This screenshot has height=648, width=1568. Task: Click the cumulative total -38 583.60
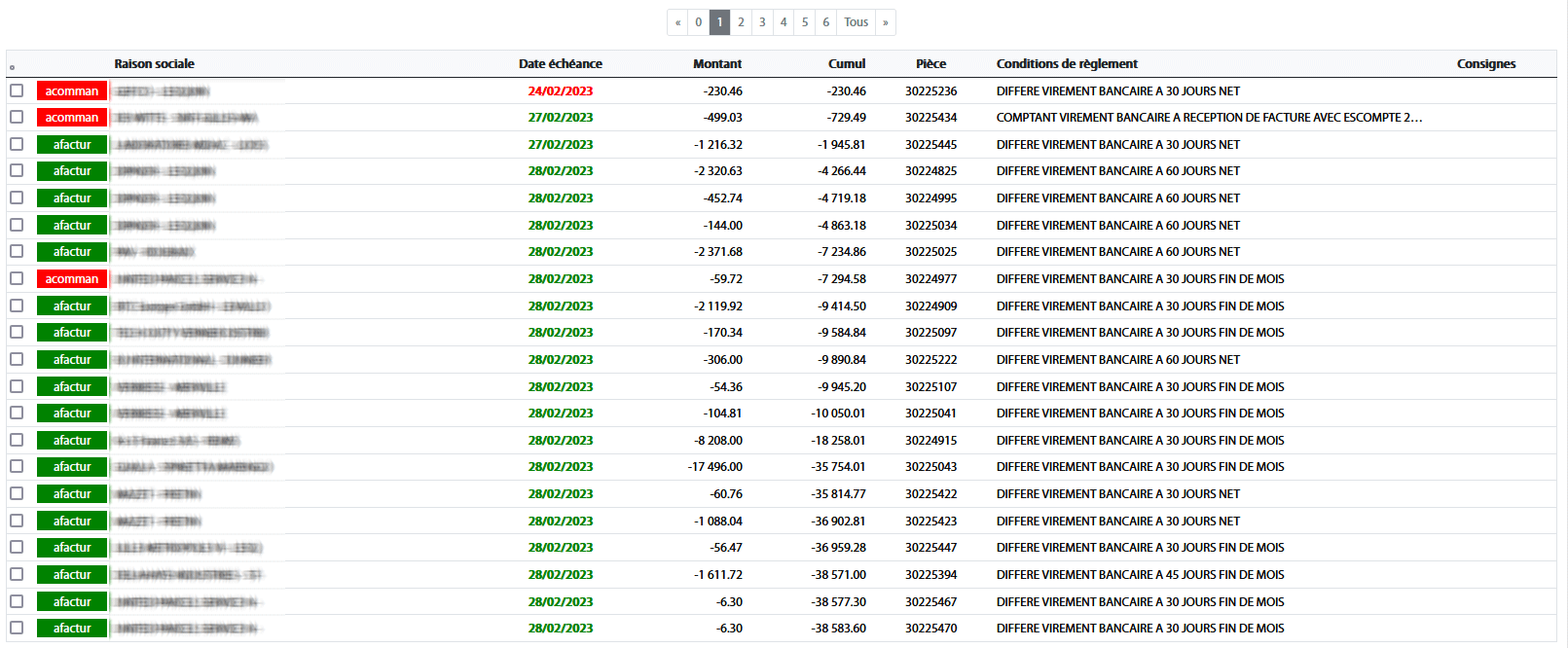[x=839, y=629]
